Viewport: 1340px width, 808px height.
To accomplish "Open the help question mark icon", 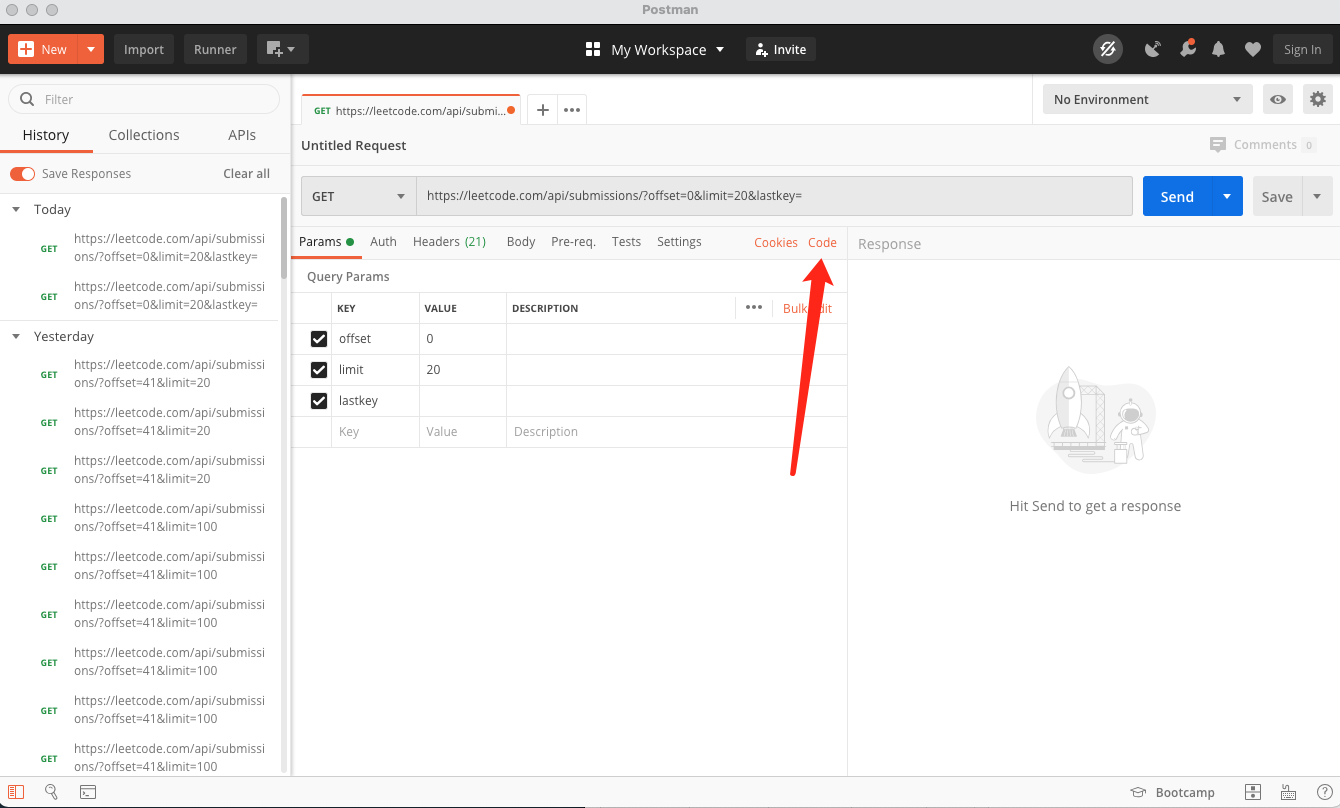I will pyautogui.click(x=1323, y=792).
